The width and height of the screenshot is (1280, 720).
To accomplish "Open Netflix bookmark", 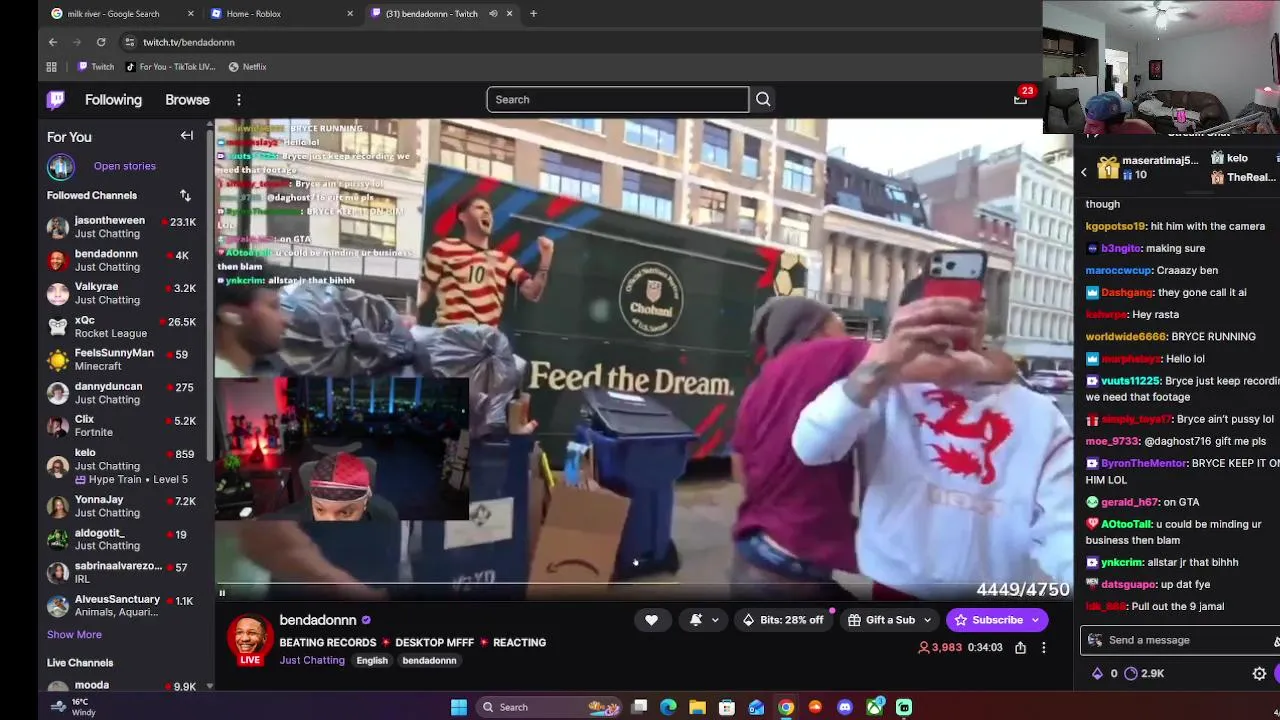I will (247, 67).
